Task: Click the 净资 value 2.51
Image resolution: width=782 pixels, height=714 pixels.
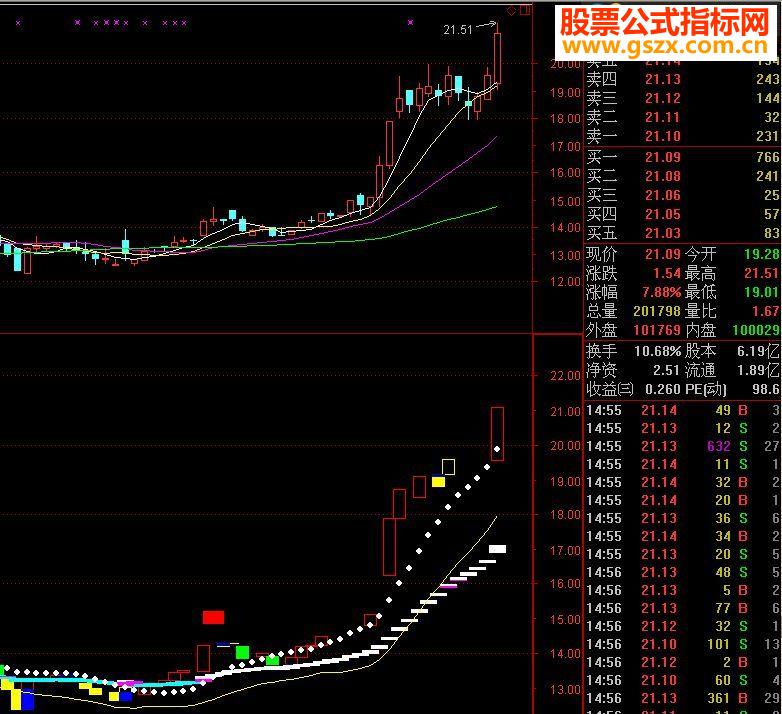Action: coord(667,370)
